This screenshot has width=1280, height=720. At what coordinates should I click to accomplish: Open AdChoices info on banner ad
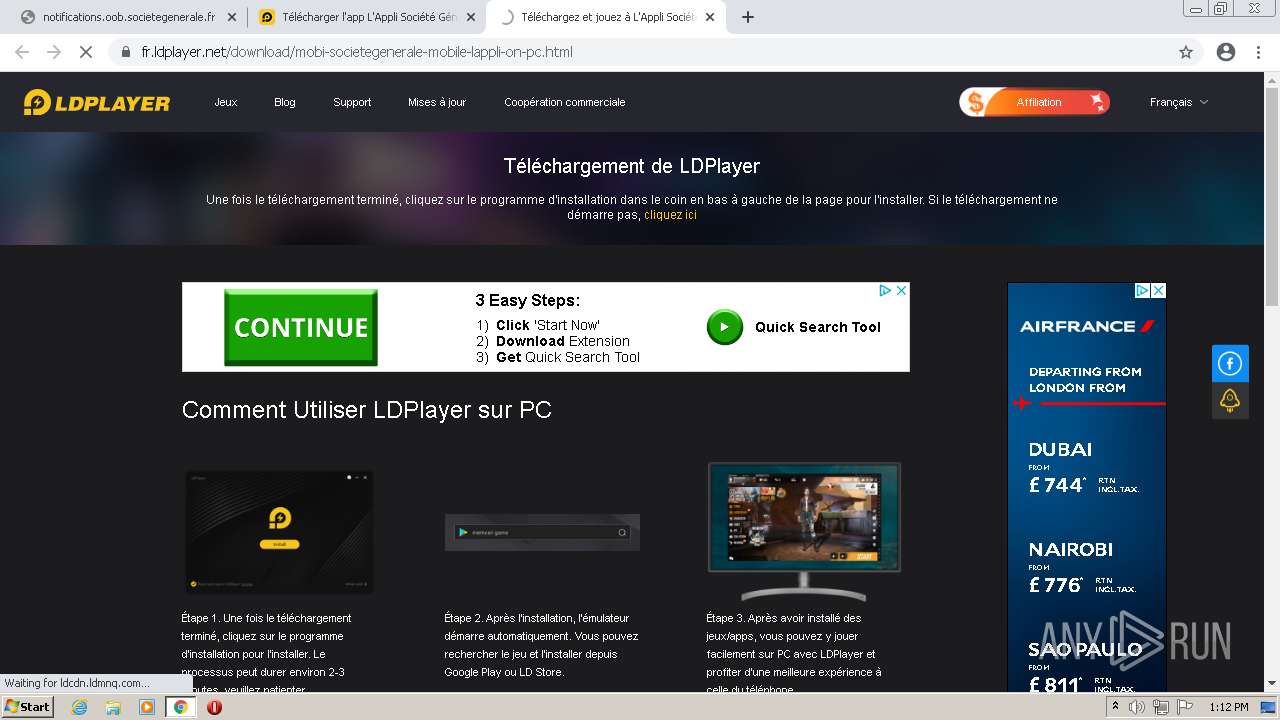pyautogui.click(x=885, y=291)
